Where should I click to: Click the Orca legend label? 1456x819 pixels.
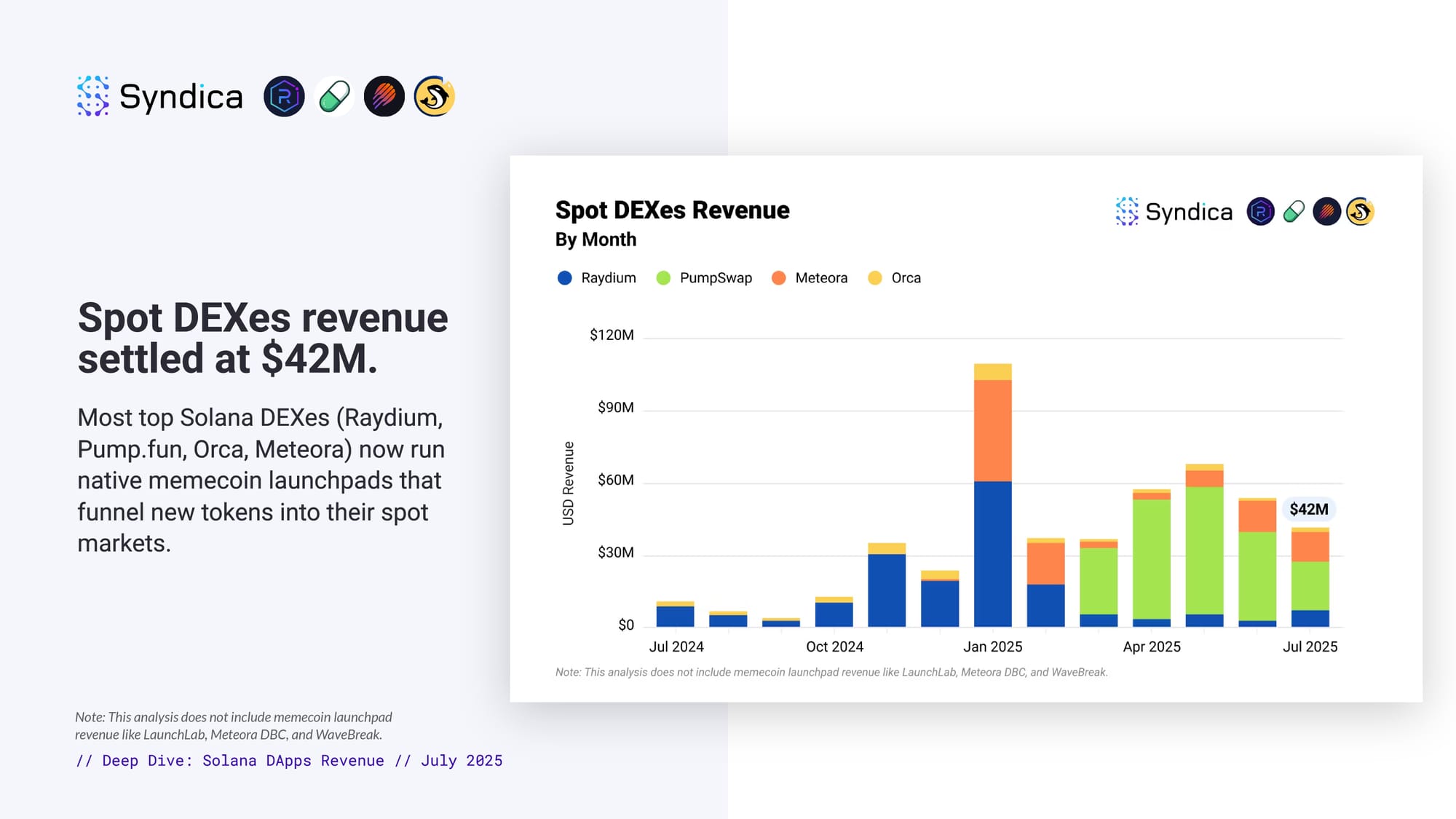coord(906,278)
